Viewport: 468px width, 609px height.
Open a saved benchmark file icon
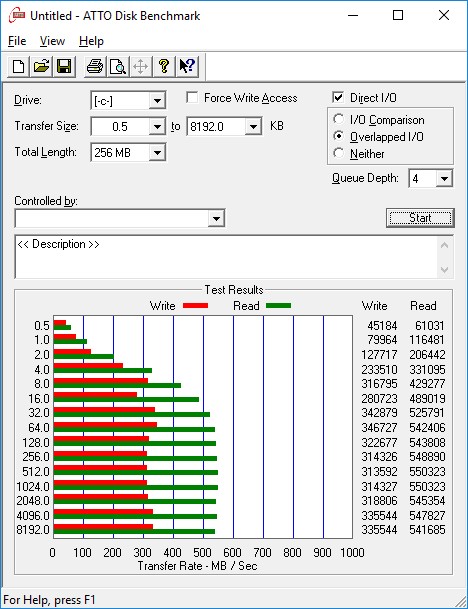click(x=41, y=66)
